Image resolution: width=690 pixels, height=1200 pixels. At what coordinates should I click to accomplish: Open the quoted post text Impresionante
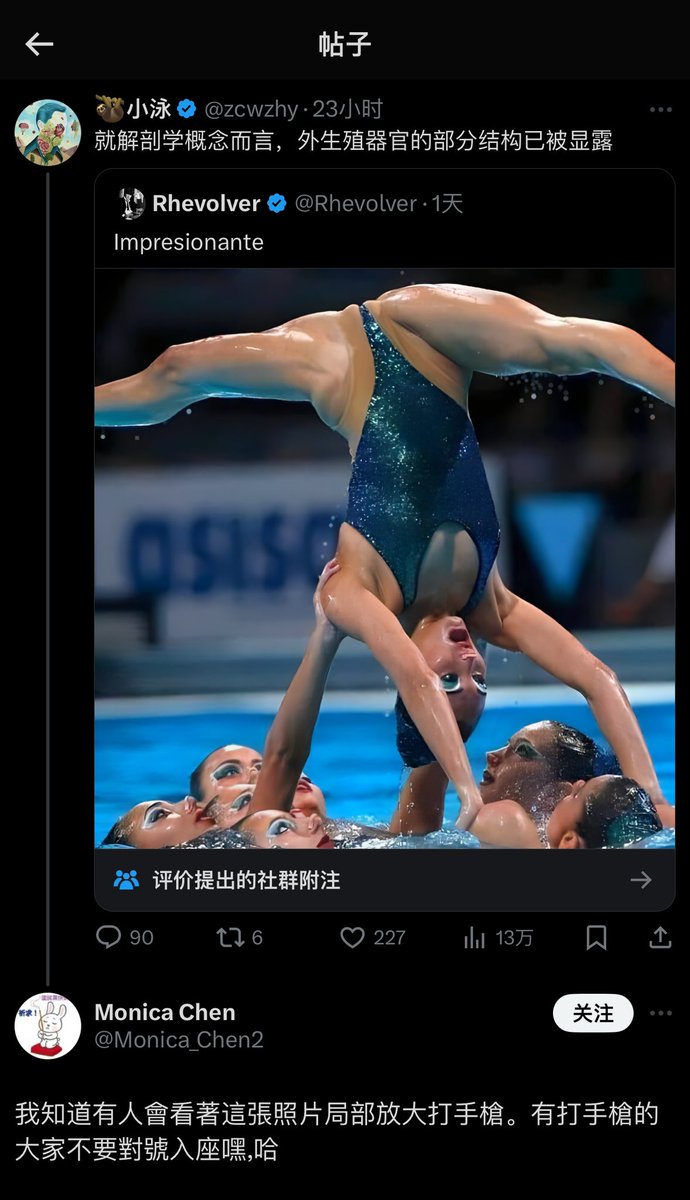(x=188, y=242)
